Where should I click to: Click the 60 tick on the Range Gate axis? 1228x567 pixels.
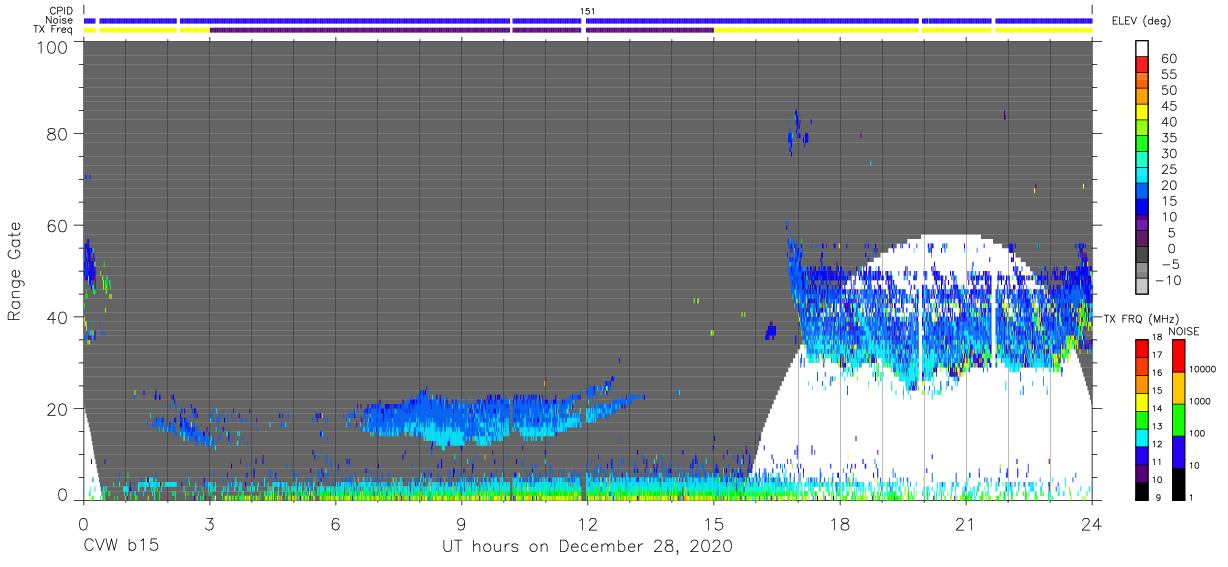click(58, 225)
